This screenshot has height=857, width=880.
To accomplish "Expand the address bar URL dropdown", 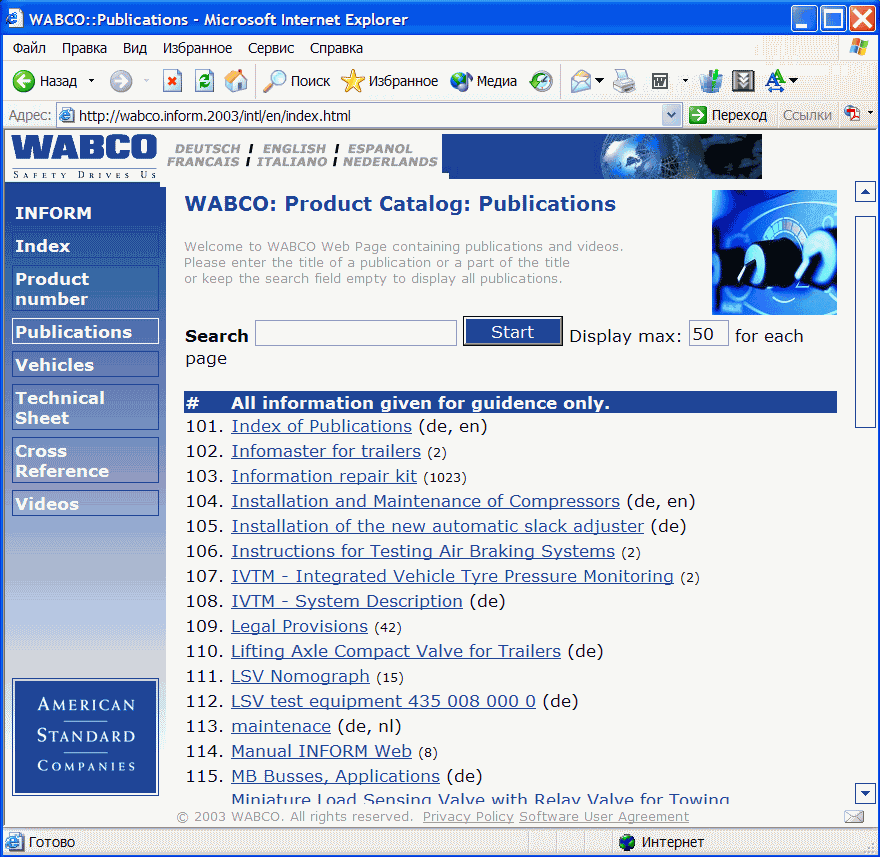I will pyautogui.click(x=671, y=116).
